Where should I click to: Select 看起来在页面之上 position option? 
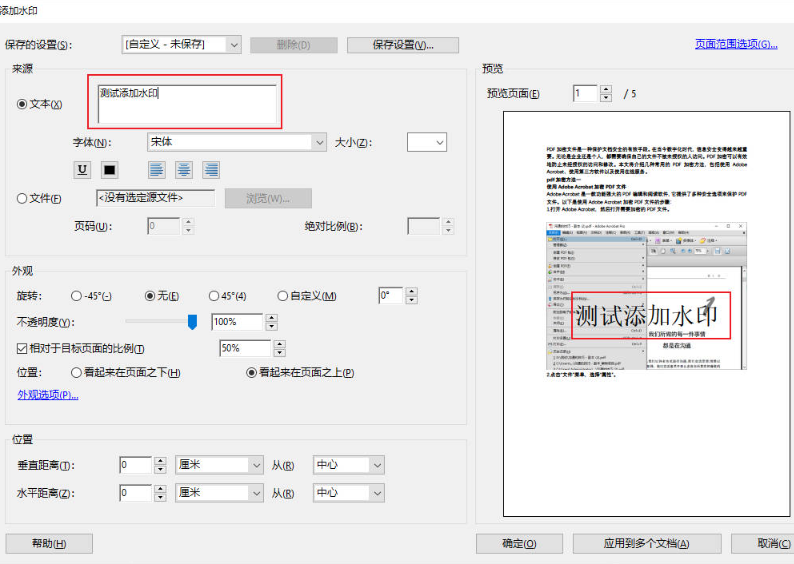click(x=251, y=373)
